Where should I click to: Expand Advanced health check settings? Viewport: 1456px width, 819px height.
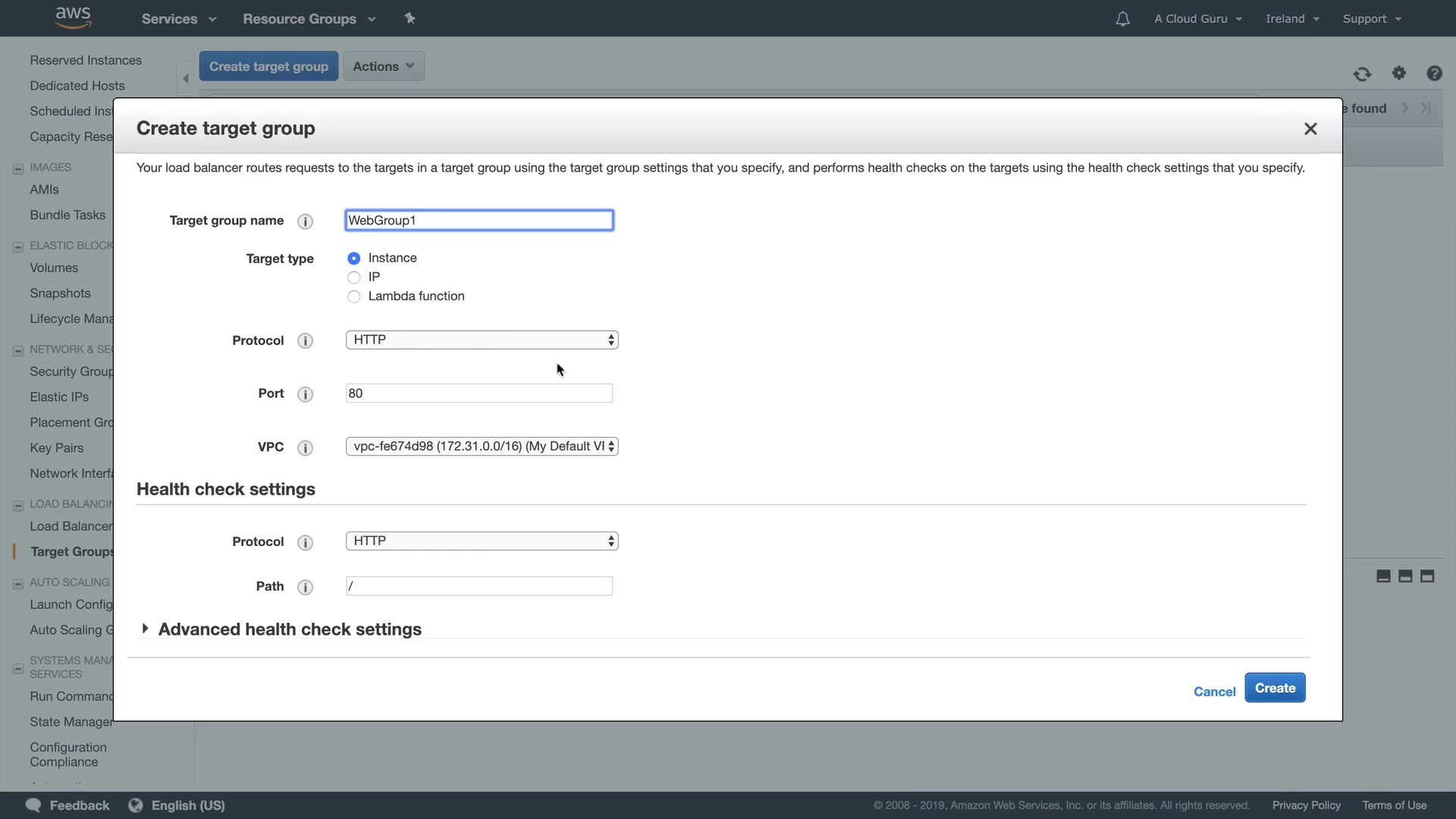pos(289,629)
